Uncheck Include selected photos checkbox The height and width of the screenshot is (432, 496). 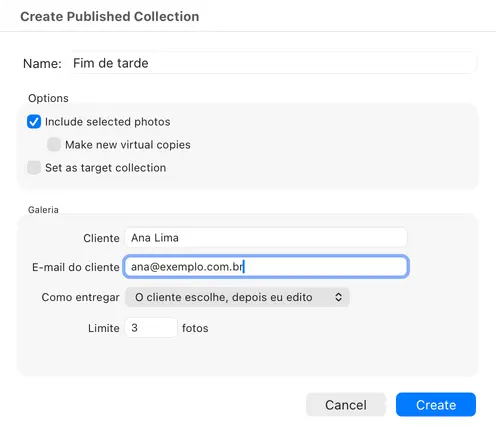pyautogui.click(x=34, y=122)
